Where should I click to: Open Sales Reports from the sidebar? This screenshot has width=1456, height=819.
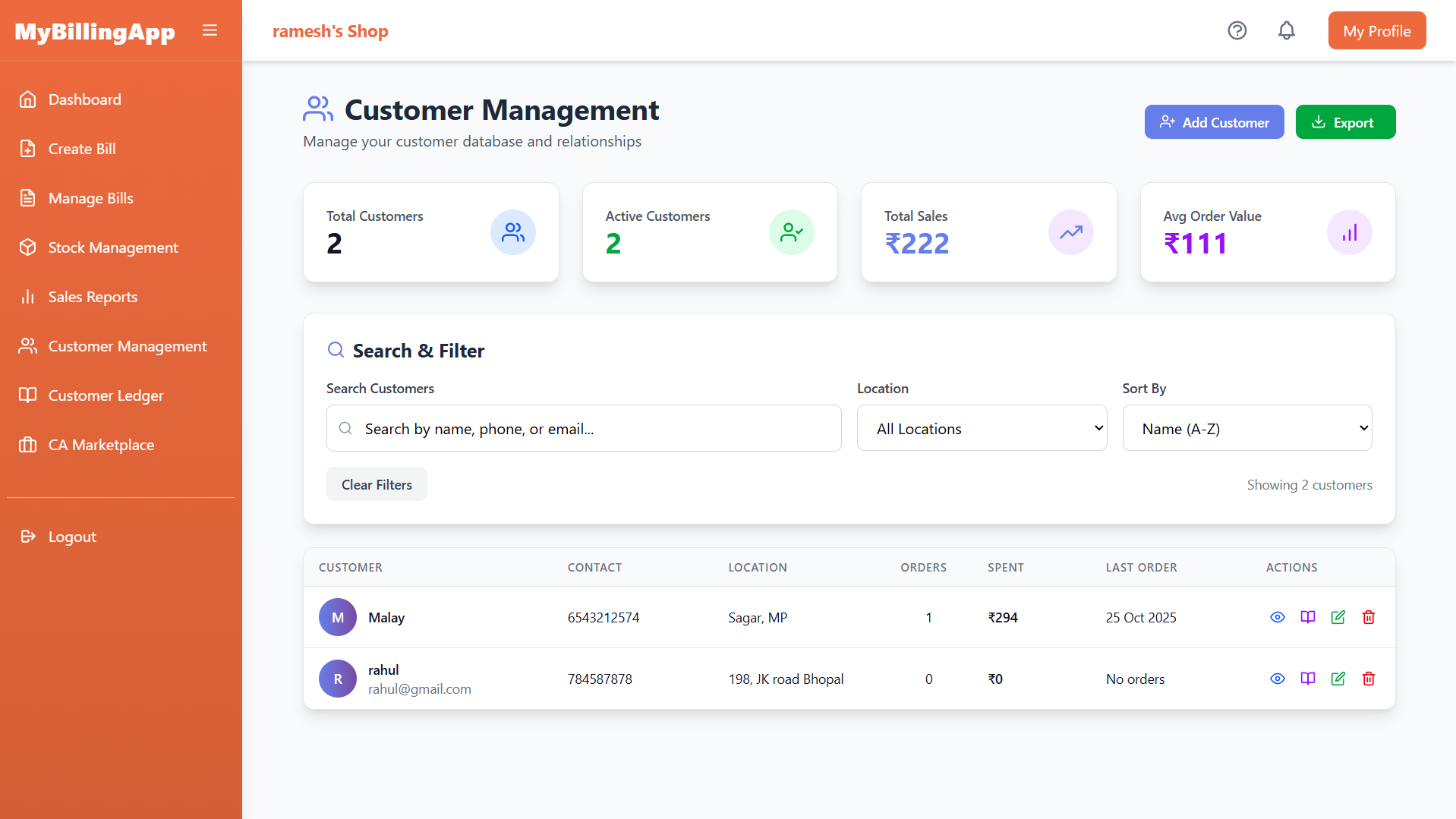pyautogui.click(x=93, y=296)
